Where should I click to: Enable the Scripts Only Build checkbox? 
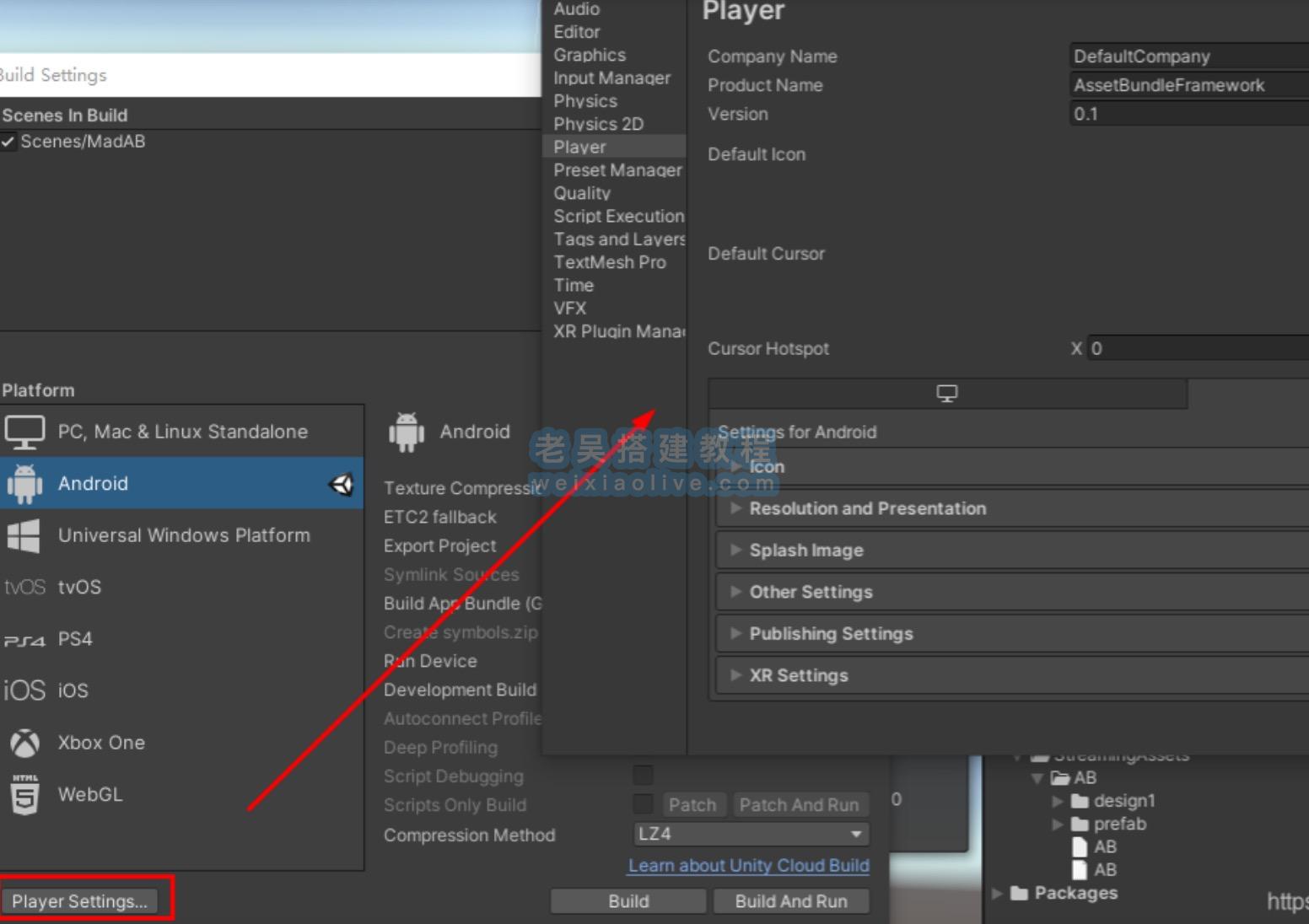643,804
